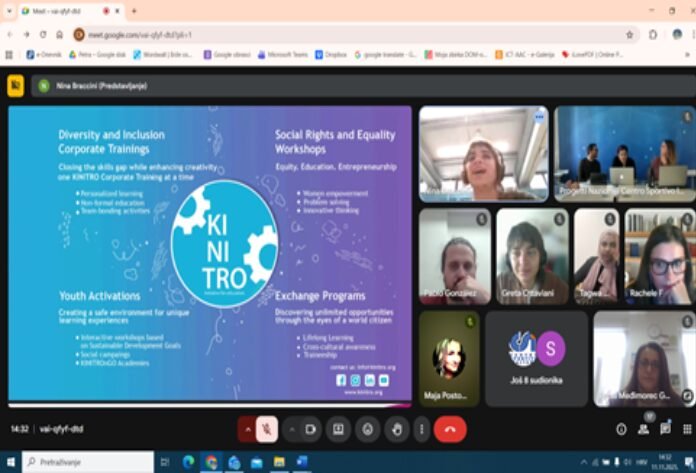Open the present screen option

point(338,429)
